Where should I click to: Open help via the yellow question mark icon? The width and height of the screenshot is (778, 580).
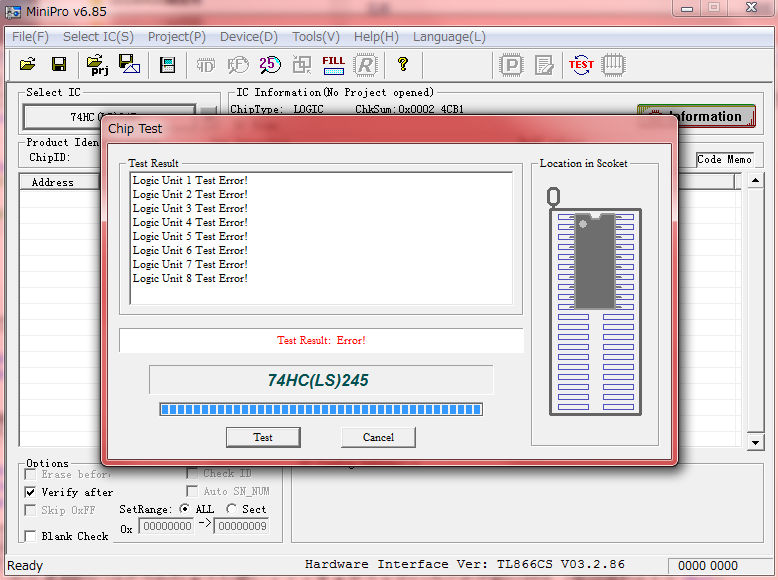coord(403,64)
